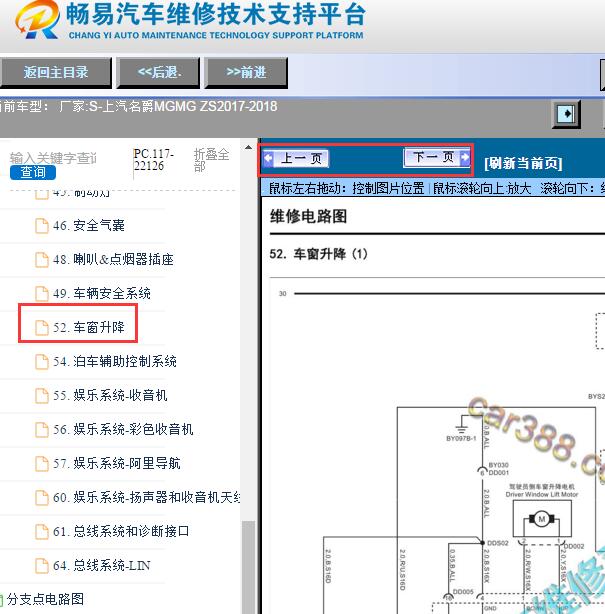Click the 52. 车窗升降 (1) diagram title
The width and height of the screenshot is (605, 614).
(318, 254)
